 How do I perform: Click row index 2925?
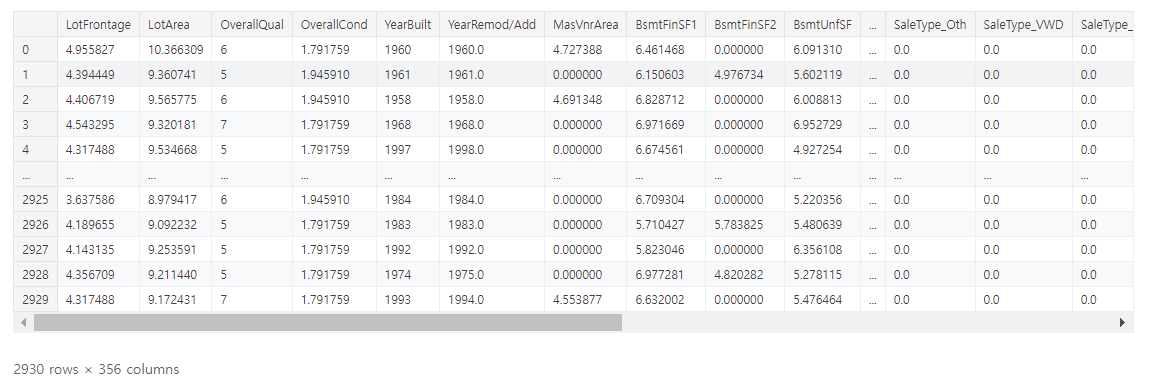tap(35, 200)
